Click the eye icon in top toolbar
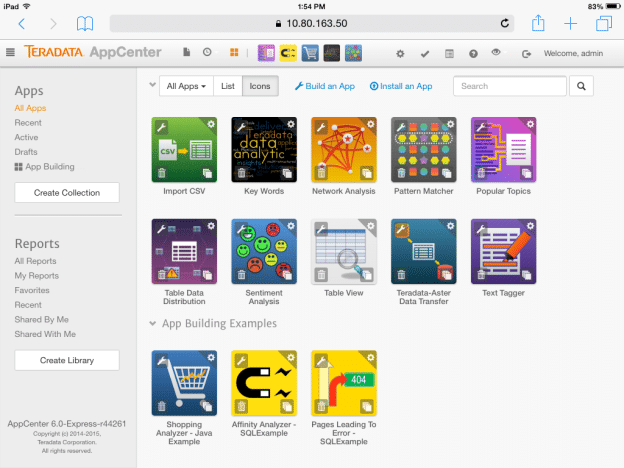 click(x=496, y=52)
